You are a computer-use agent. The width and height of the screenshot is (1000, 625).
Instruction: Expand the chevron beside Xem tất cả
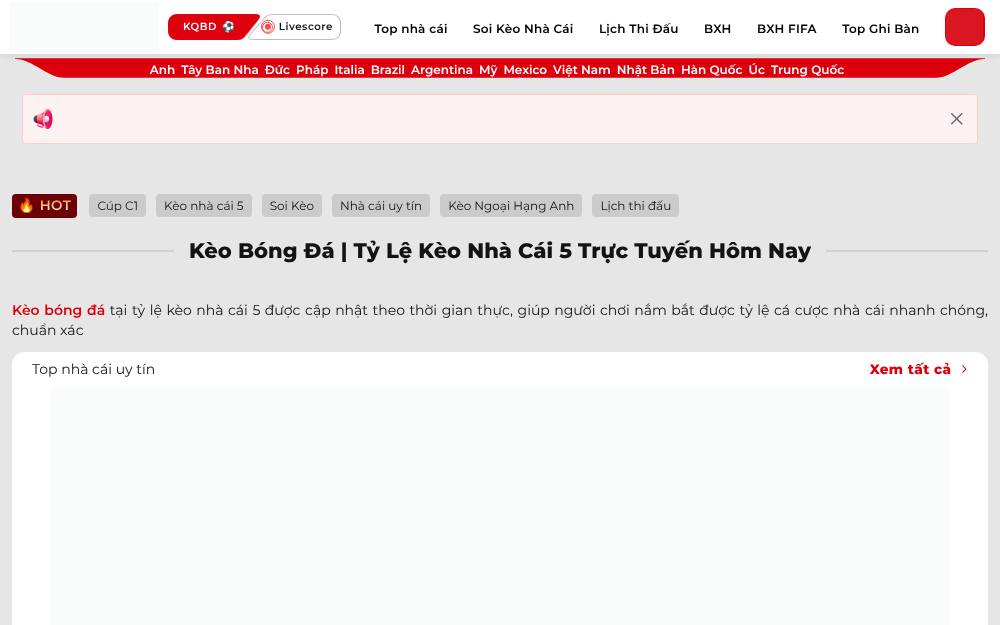coord(964,369)
